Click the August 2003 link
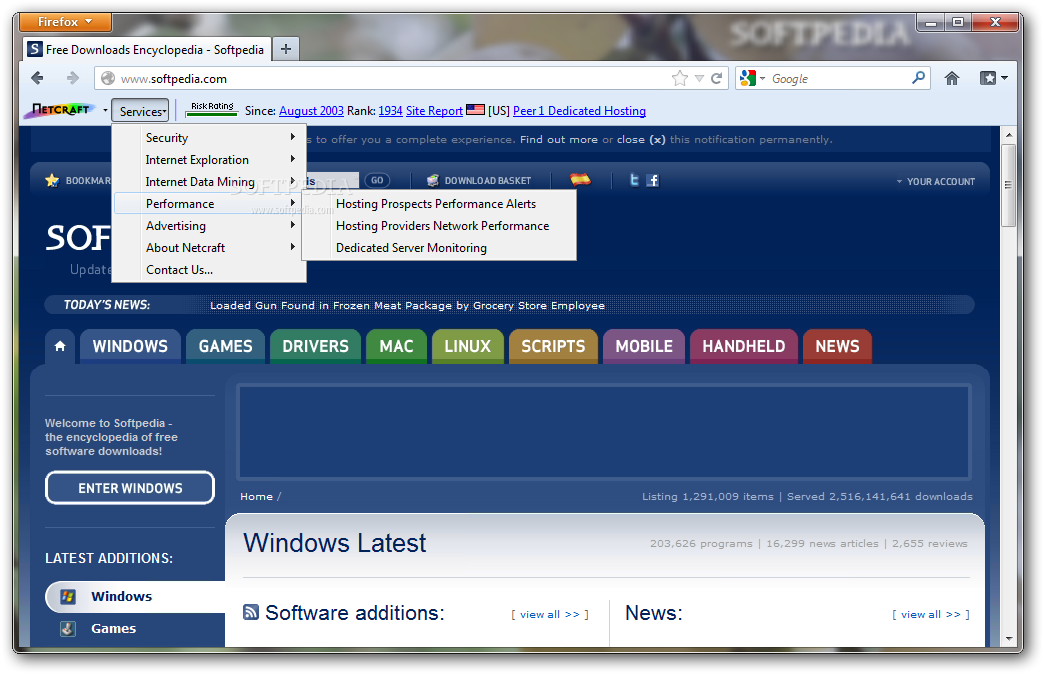Image resolution: width=1044 pixels, height=674 pixels. pos(311,111)
